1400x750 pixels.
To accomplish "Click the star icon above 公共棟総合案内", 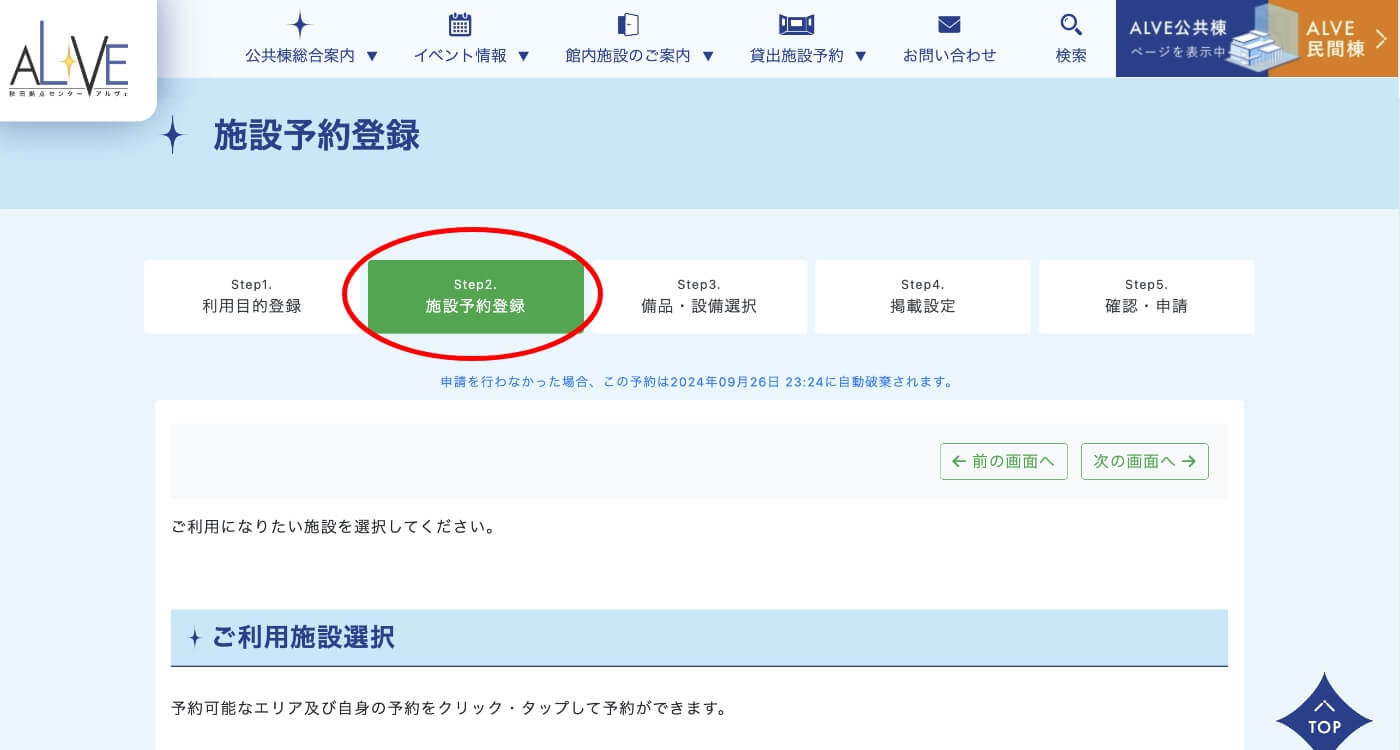I will pos(300,25).
